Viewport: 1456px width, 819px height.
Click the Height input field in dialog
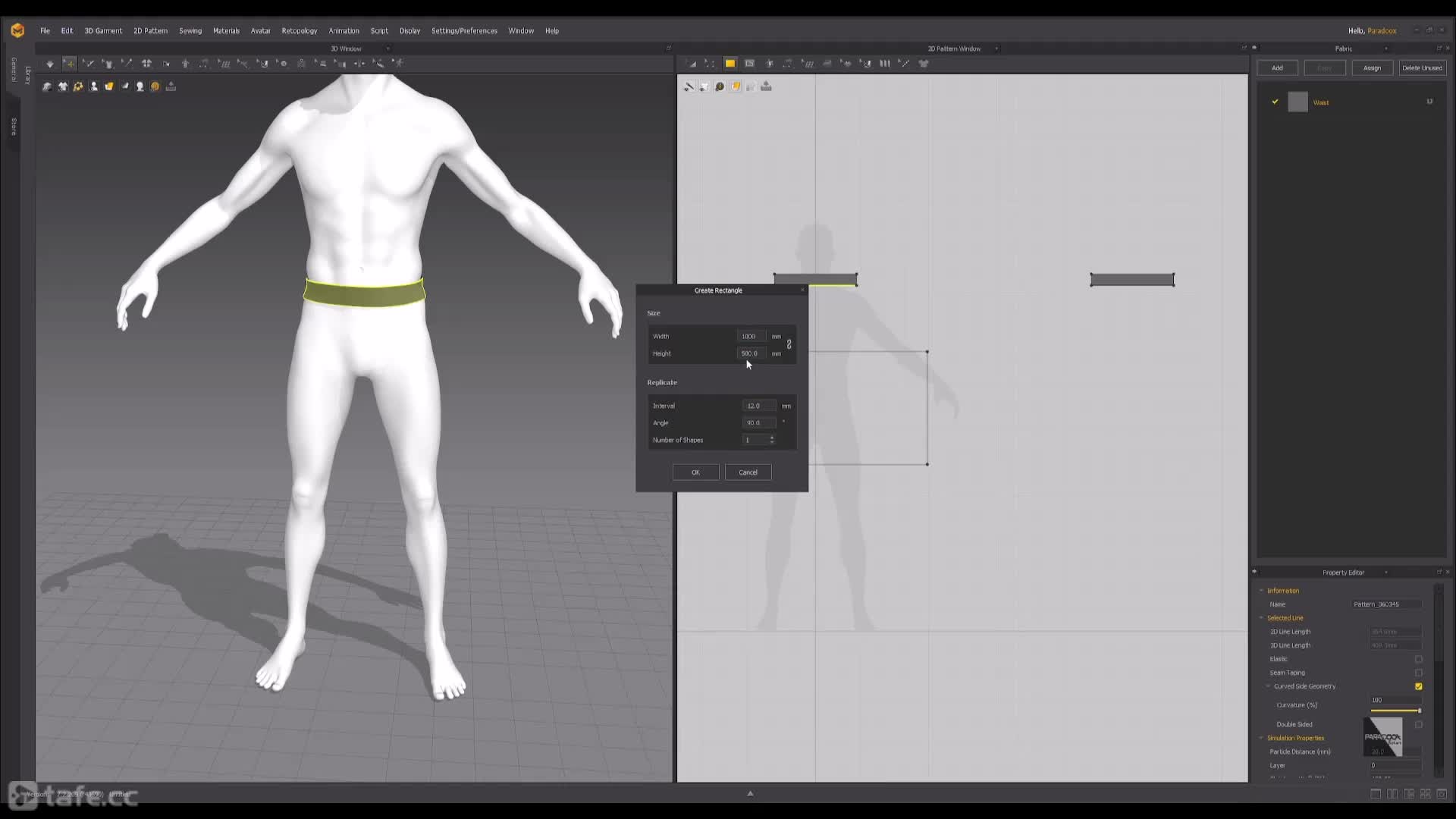[751, 353]
